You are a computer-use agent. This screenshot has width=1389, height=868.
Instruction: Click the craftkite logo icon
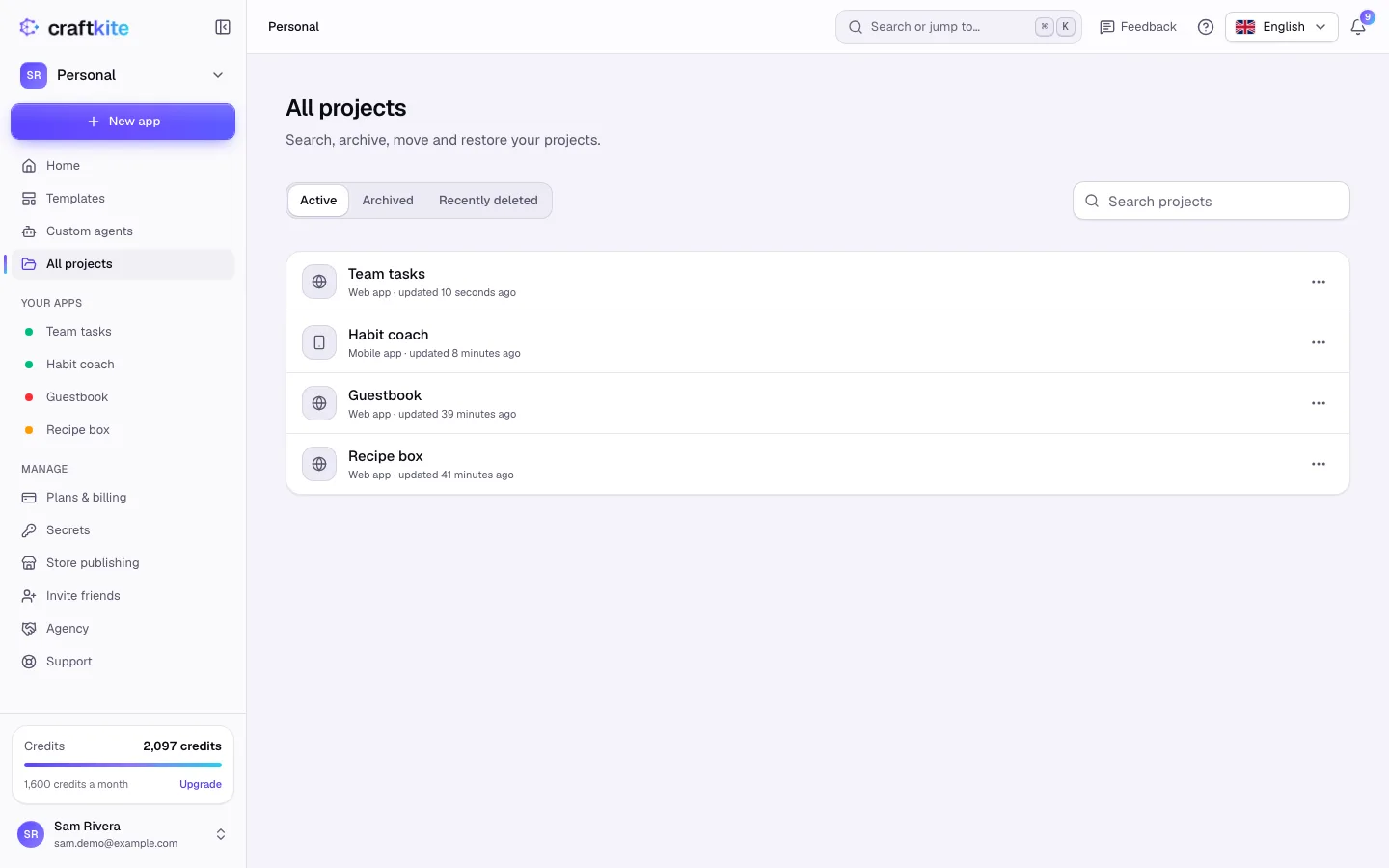[x=29, y=27]
